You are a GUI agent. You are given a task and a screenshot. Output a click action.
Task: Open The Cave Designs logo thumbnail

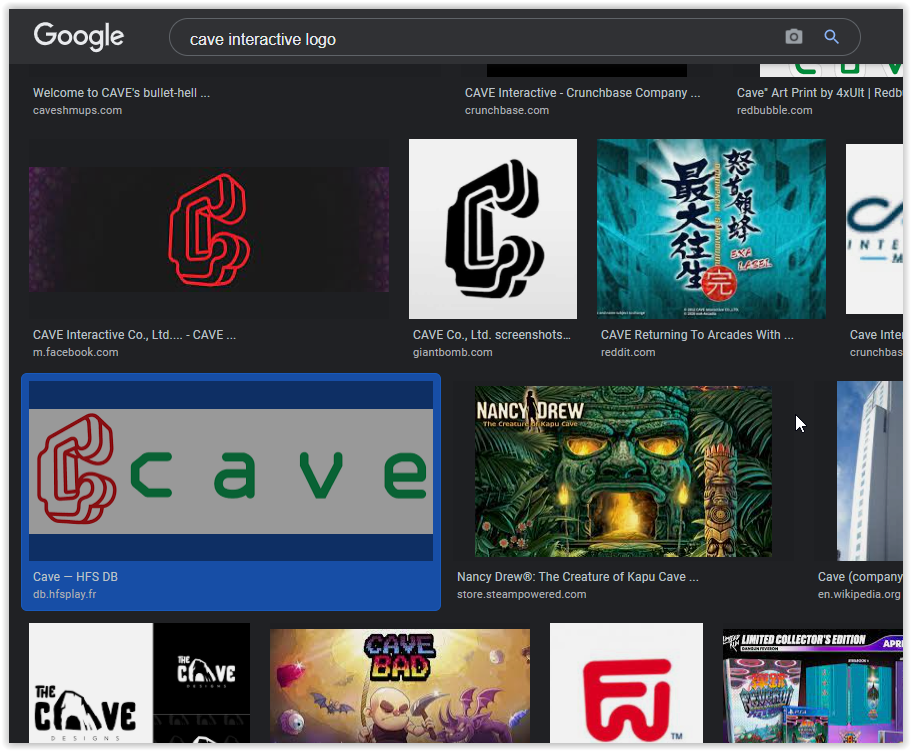pyautogui.click(x=139, y=683)
